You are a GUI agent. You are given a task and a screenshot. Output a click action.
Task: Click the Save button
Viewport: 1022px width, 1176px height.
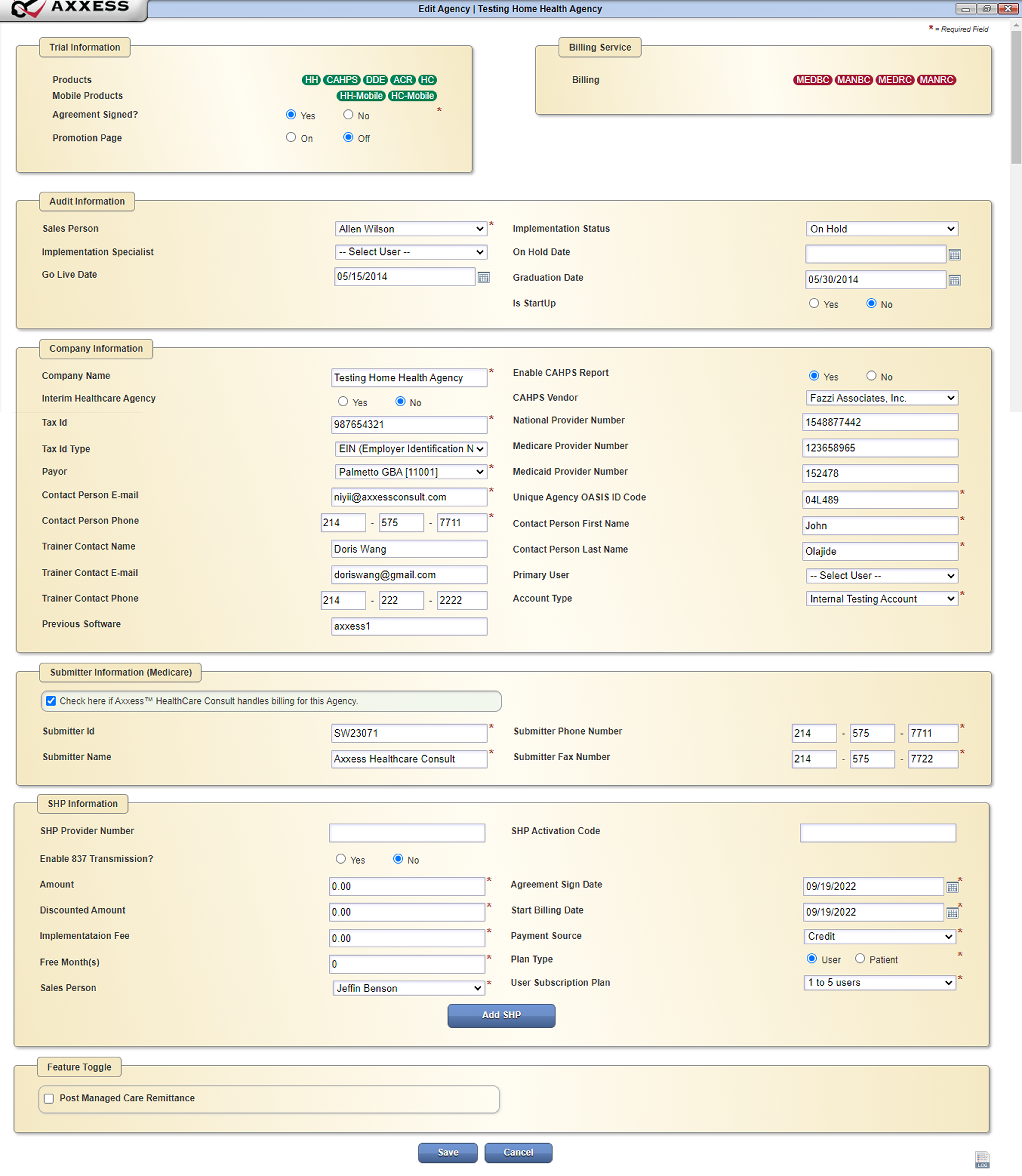[x=448, y=1153]
